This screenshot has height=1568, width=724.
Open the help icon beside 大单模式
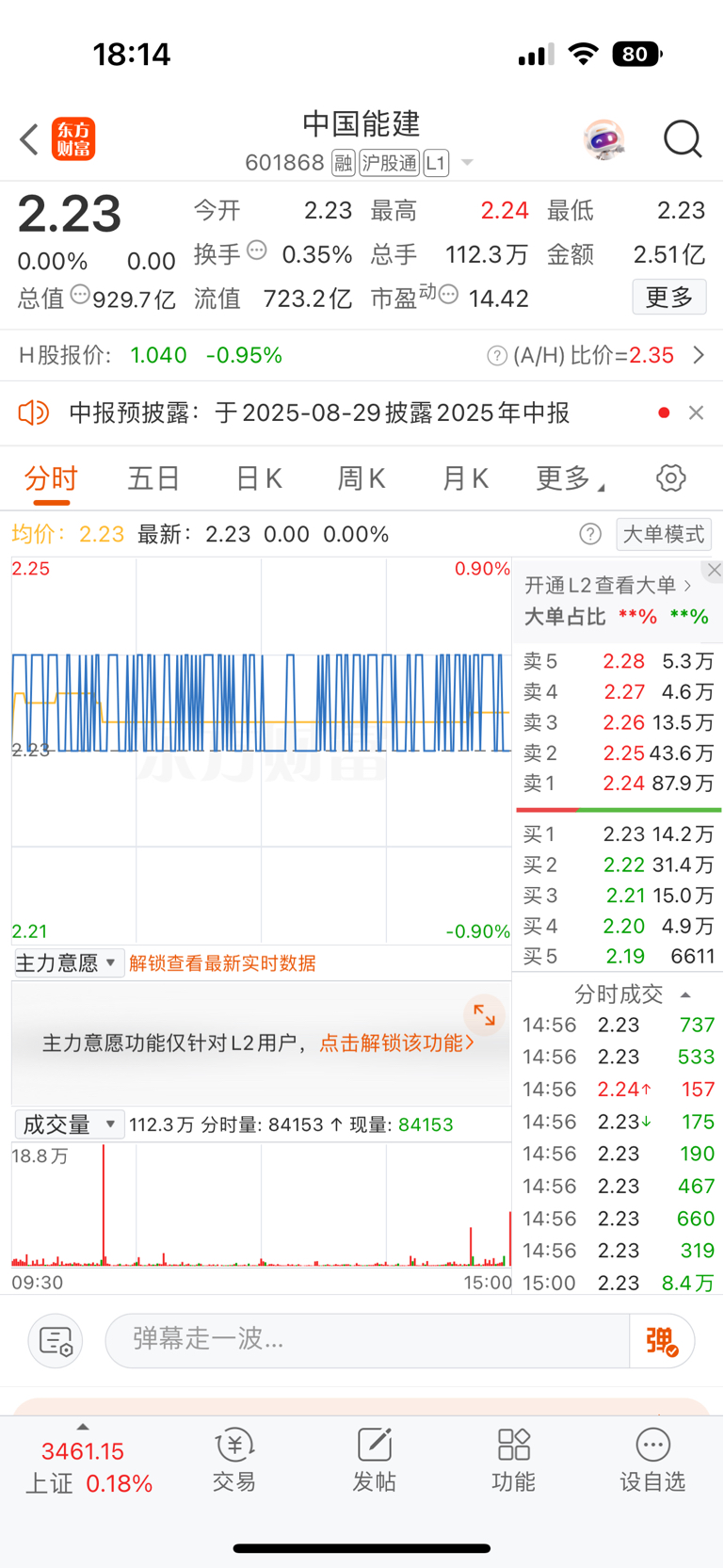tap(590, 535)
